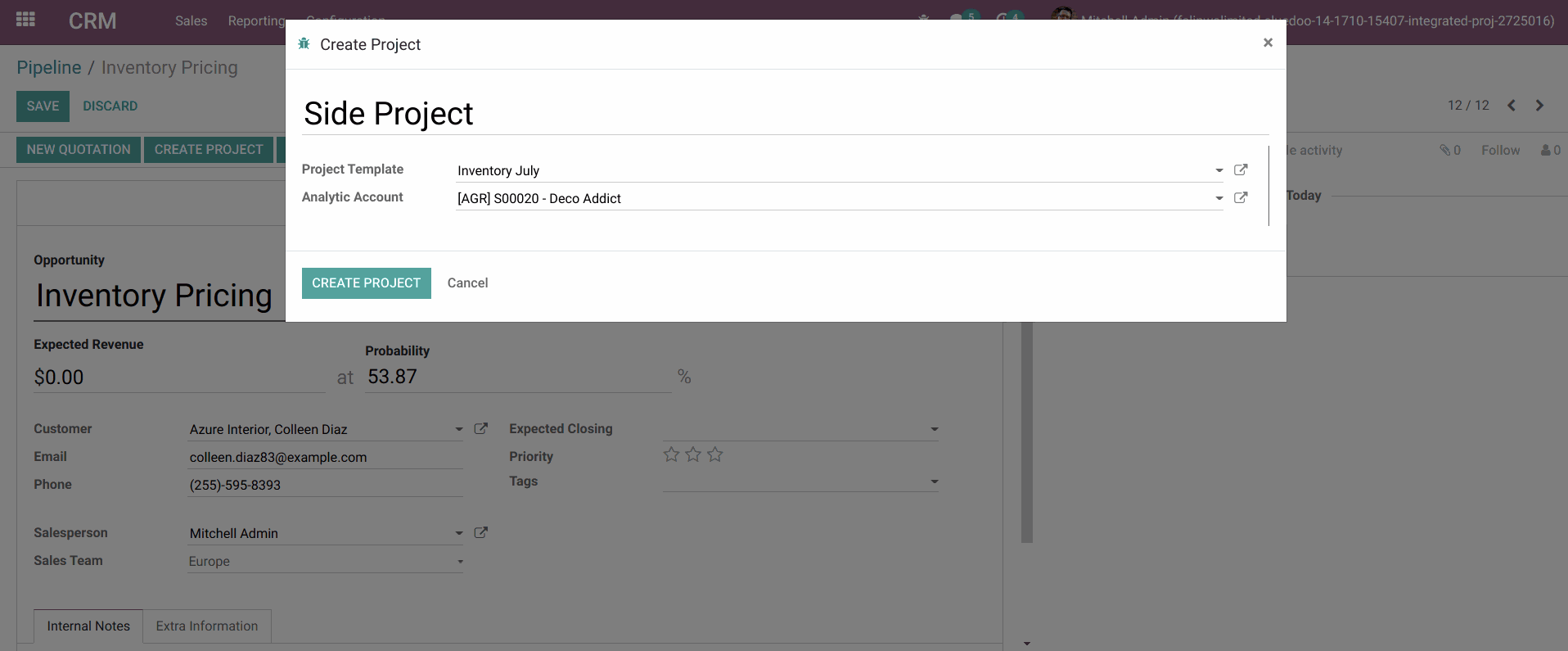Switch to Extra Information tab
Screen dimensions: 1568x651
point(207,626)
